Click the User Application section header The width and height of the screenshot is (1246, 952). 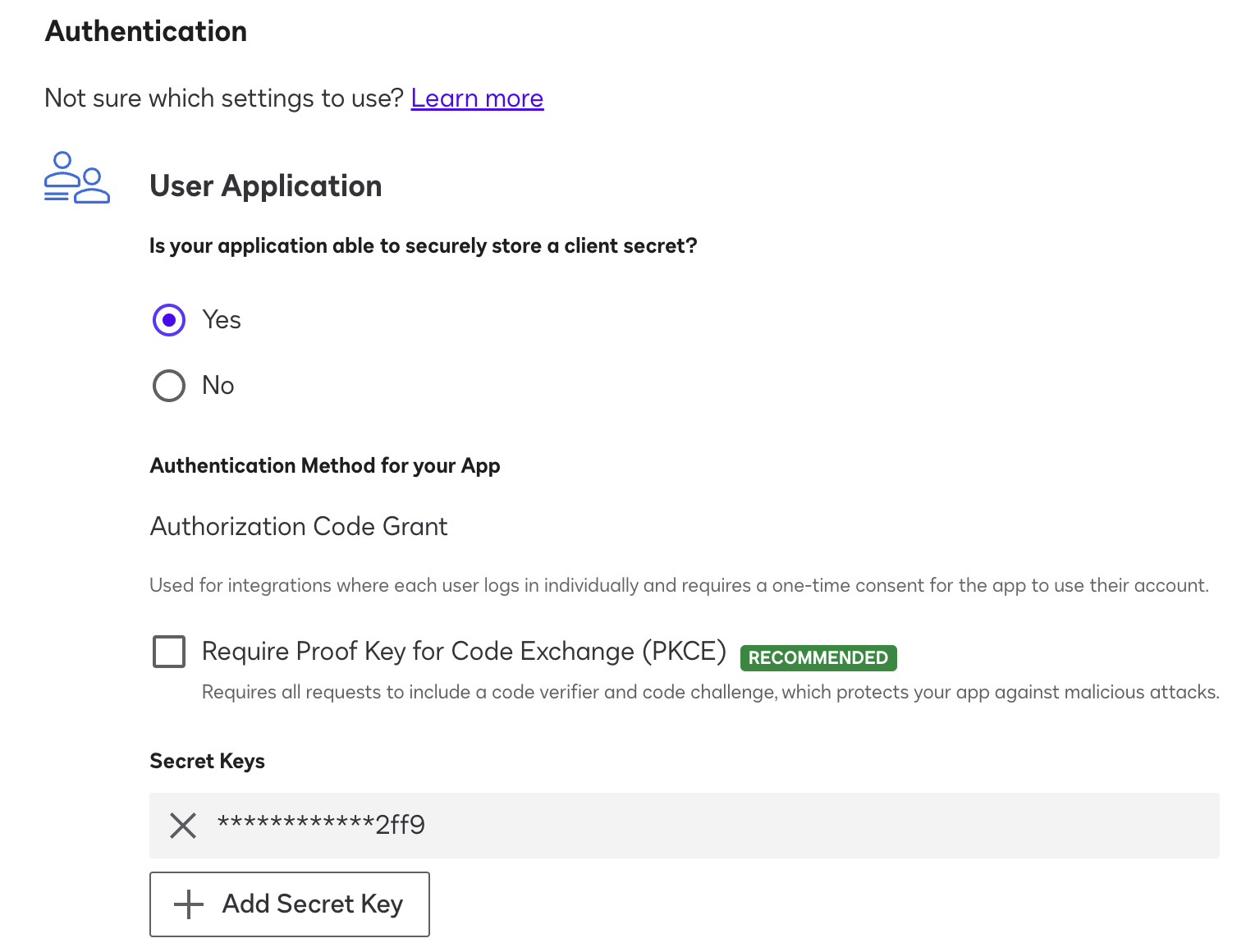coord(265,185)
